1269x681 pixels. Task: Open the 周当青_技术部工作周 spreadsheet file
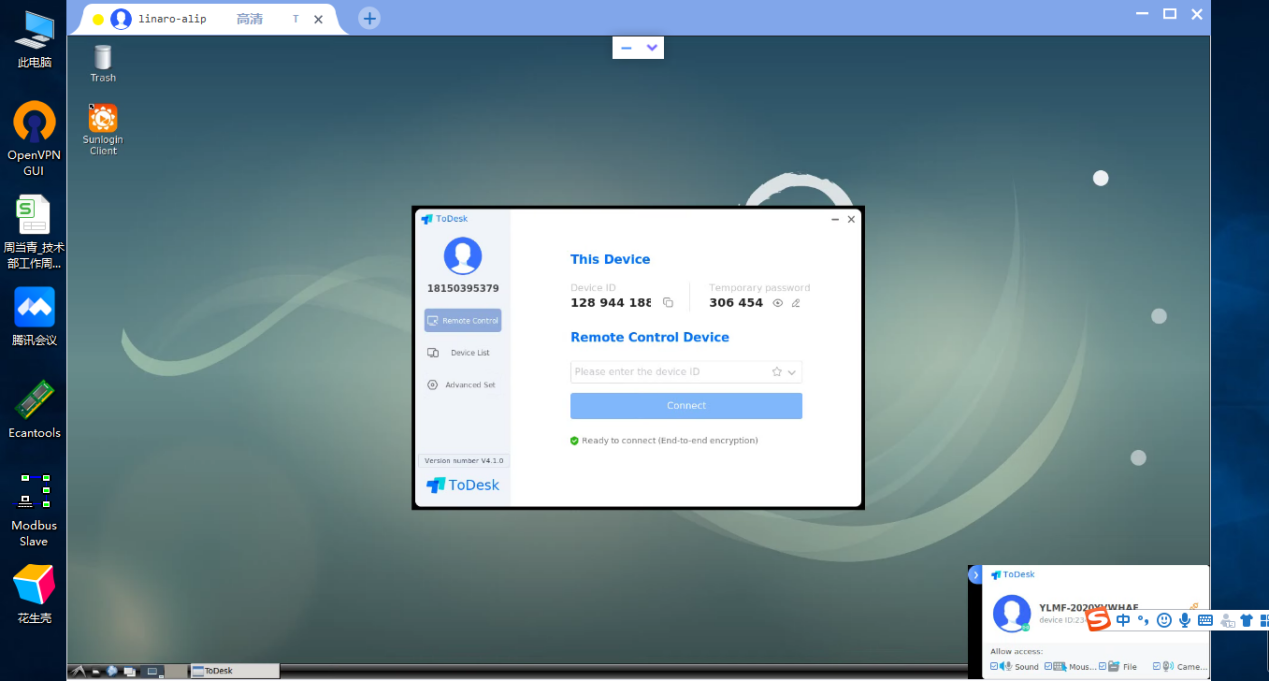point(34,232)
